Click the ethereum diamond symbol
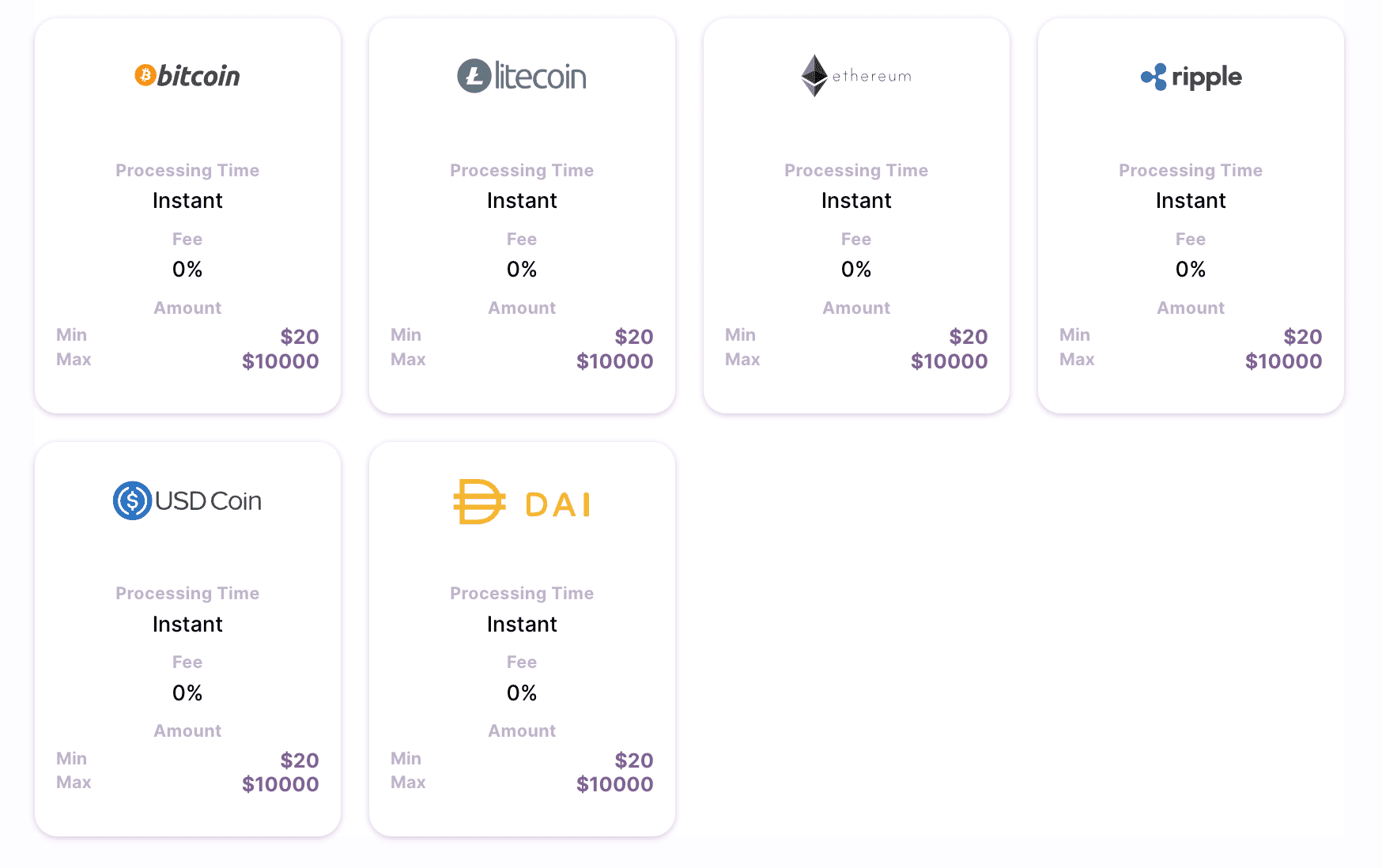 [814, 76]
